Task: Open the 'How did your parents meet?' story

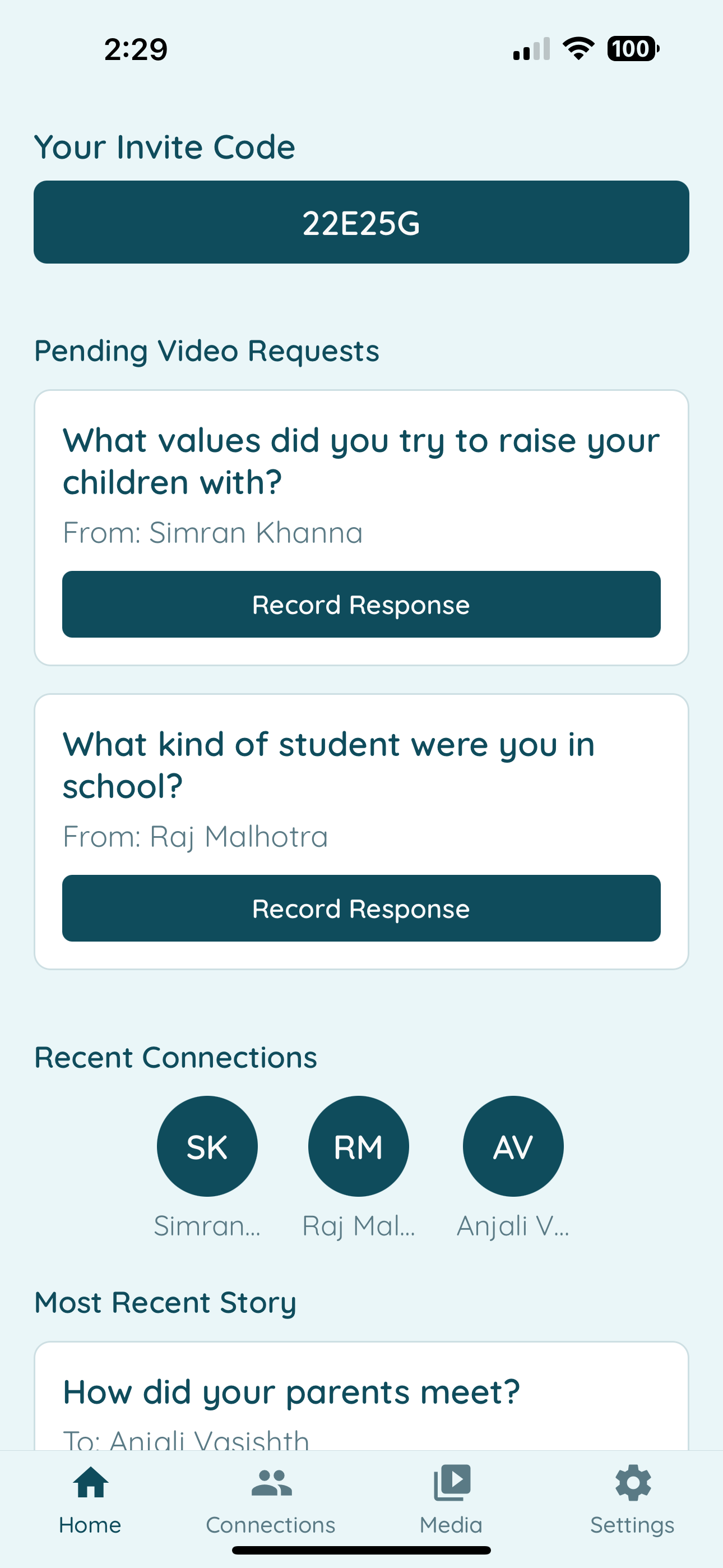Action: click(x=361, y=1396)
